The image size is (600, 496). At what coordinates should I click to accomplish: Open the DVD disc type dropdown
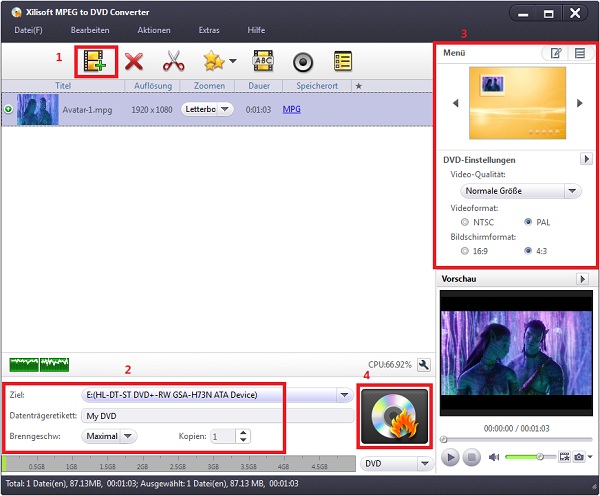tap(397, 463)
